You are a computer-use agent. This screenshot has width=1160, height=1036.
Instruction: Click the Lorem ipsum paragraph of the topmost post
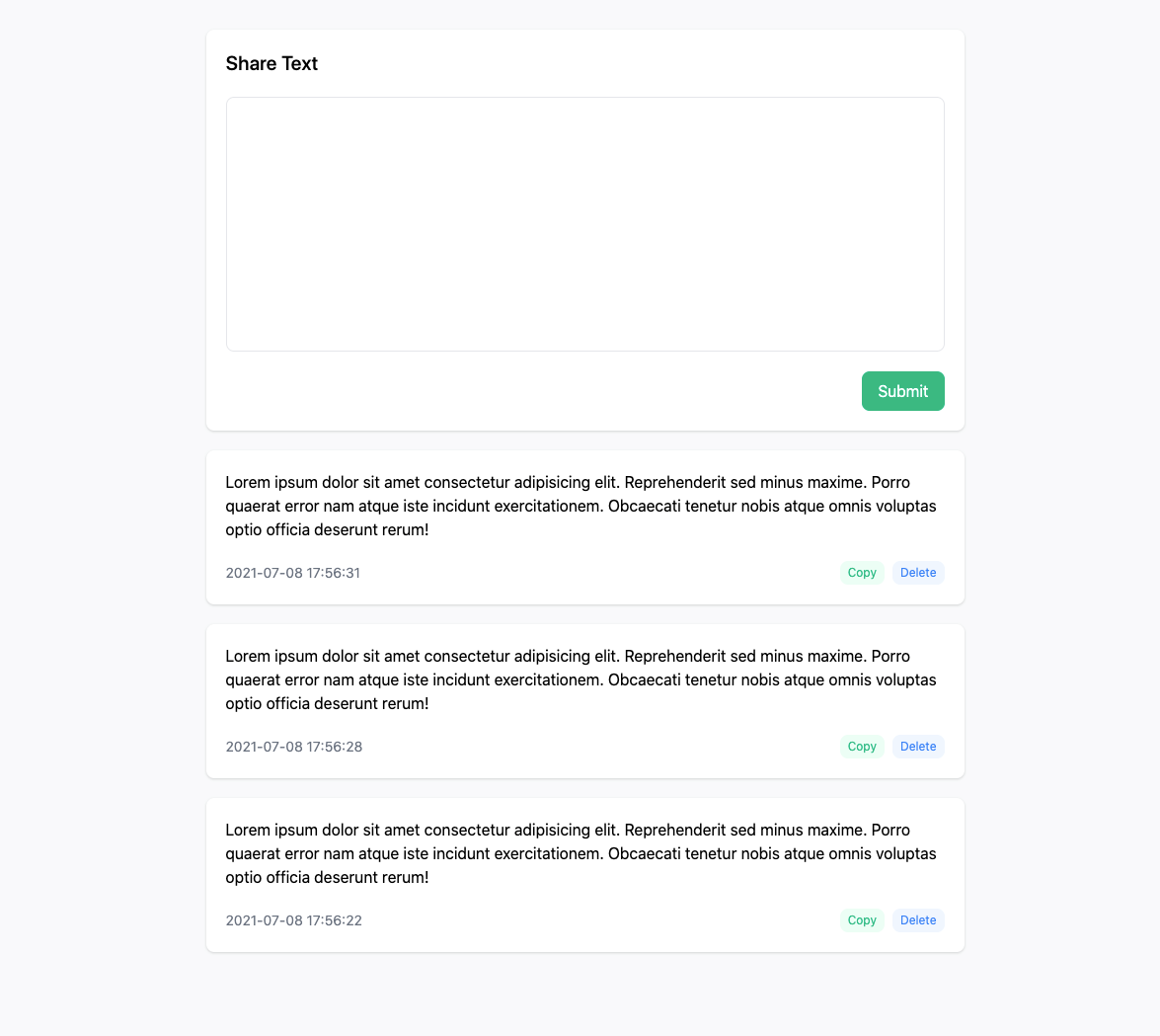pos(580,507)
